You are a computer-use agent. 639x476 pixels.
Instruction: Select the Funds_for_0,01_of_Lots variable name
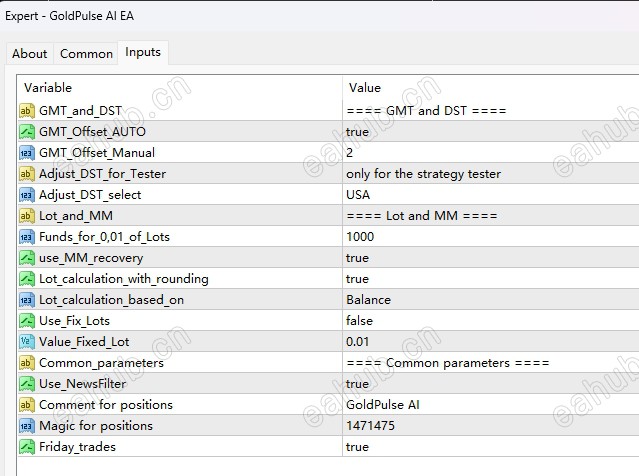point(104,237)
